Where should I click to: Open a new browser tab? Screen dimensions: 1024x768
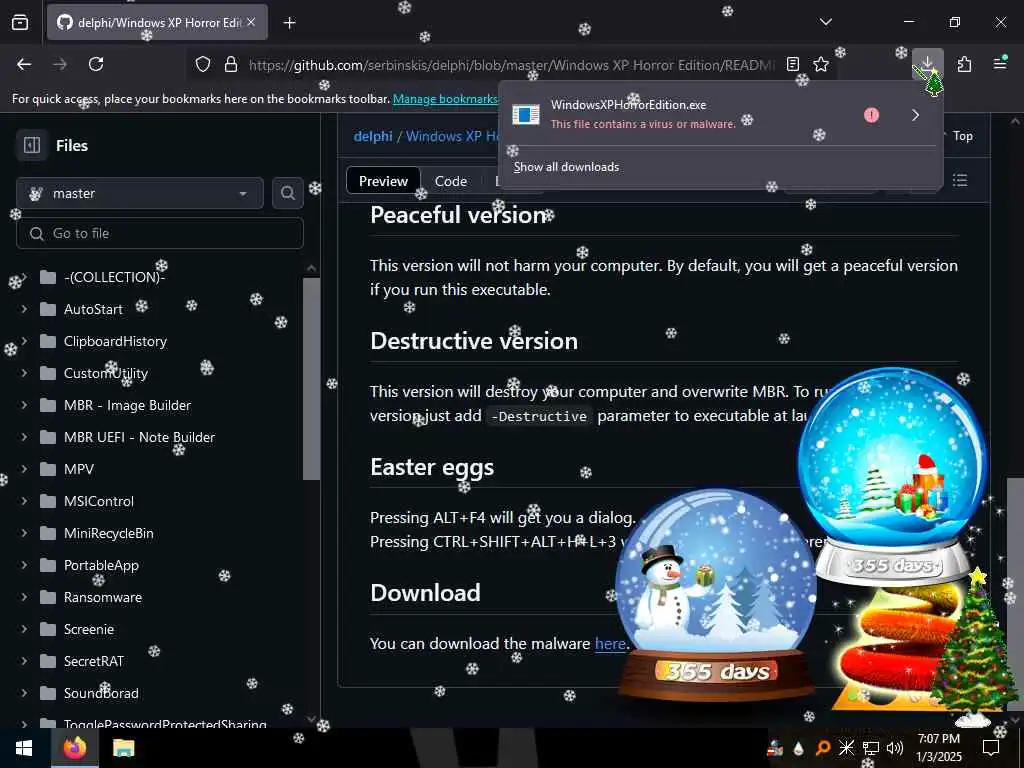coord(289,23)
